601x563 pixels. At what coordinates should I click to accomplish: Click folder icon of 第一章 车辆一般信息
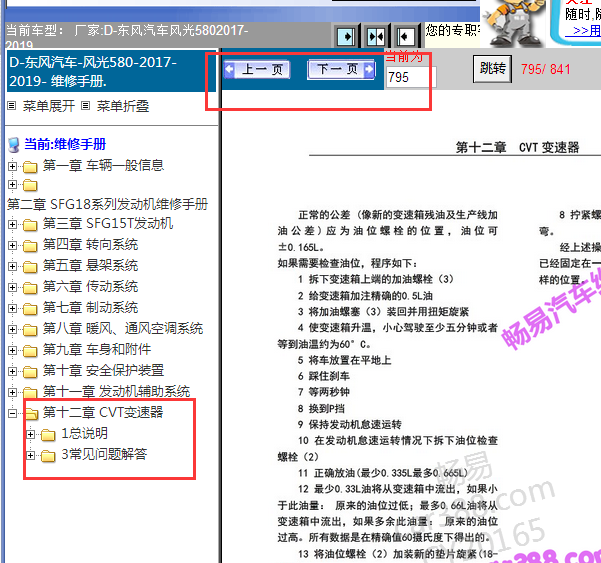click(x=30, y=167)
